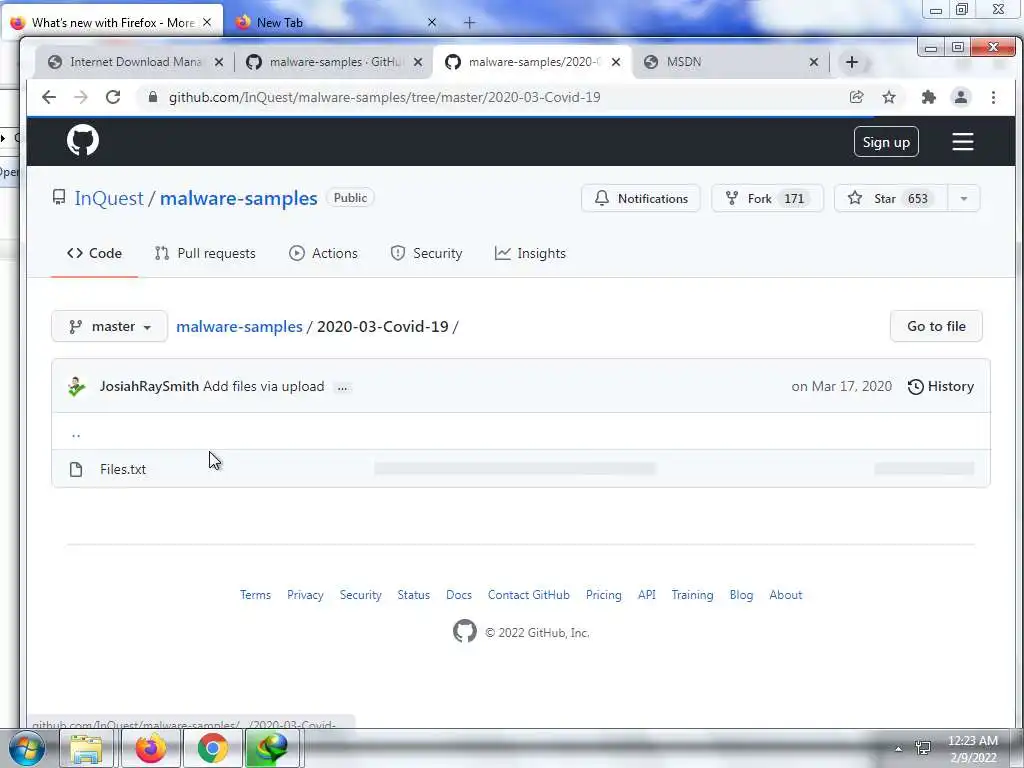The width and height of the screenshot is (1024, 768).
Task: Open the Files.txt file
Action: (123, 470)
